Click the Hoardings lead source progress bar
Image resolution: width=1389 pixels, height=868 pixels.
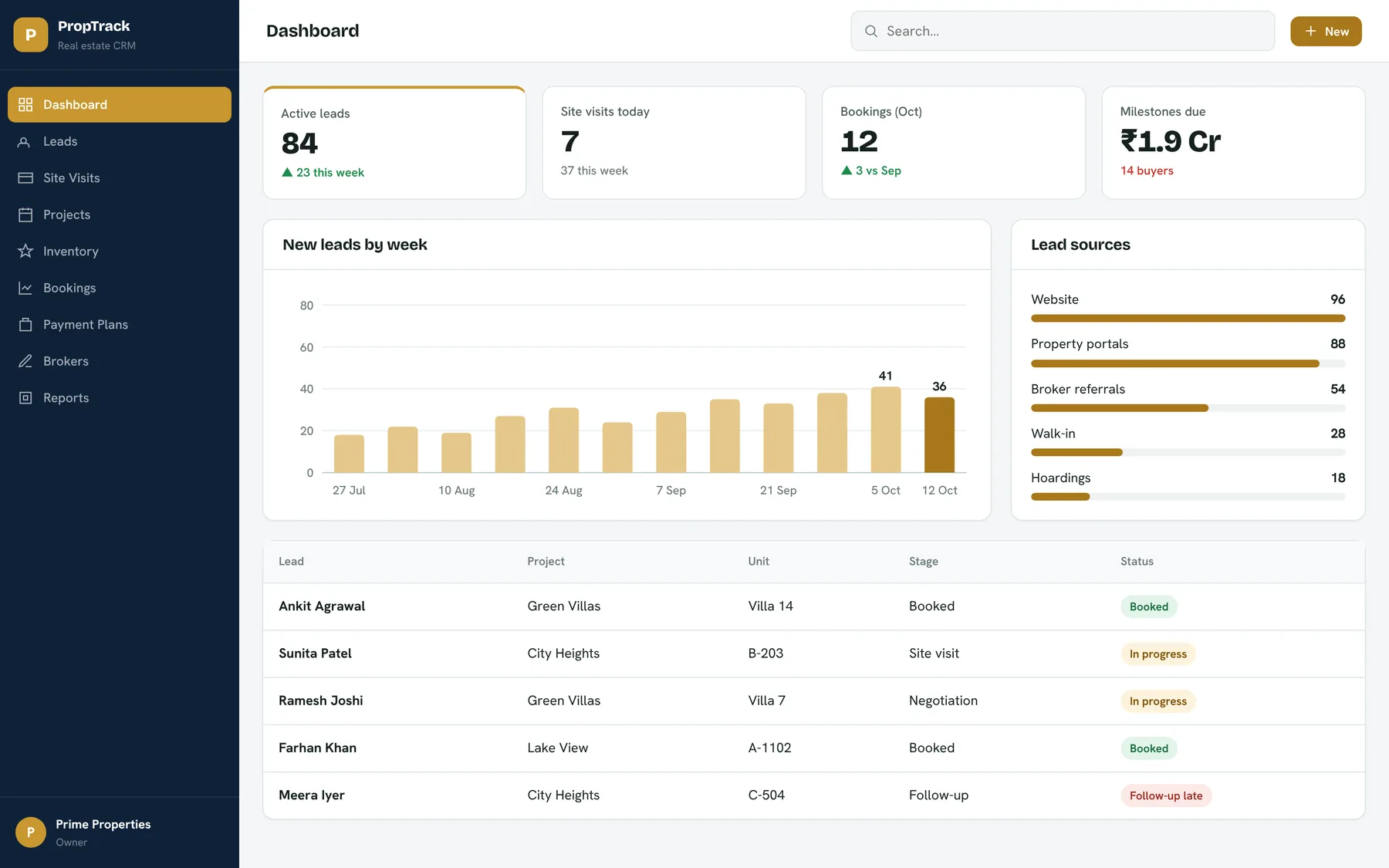click(x=1188, y=497)
